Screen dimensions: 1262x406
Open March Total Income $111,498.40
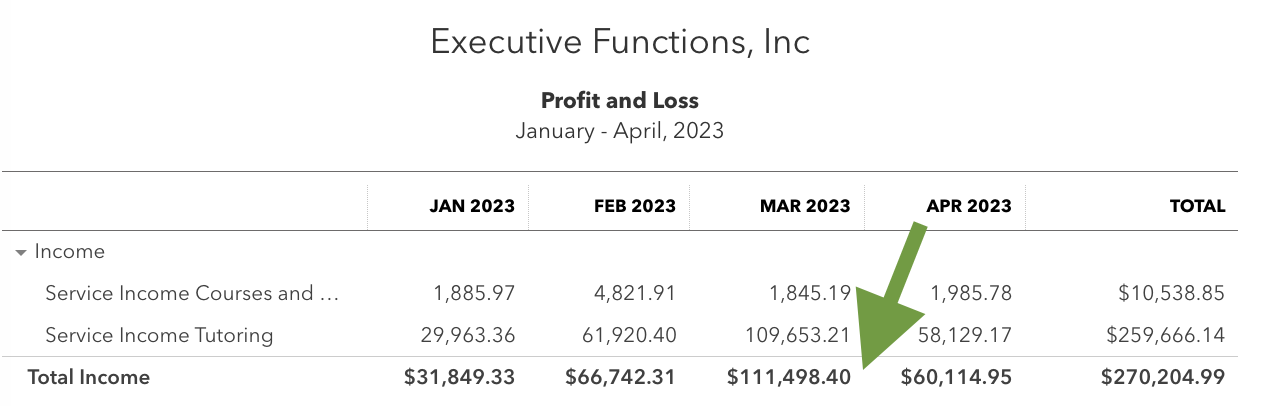tap(789, 377)
